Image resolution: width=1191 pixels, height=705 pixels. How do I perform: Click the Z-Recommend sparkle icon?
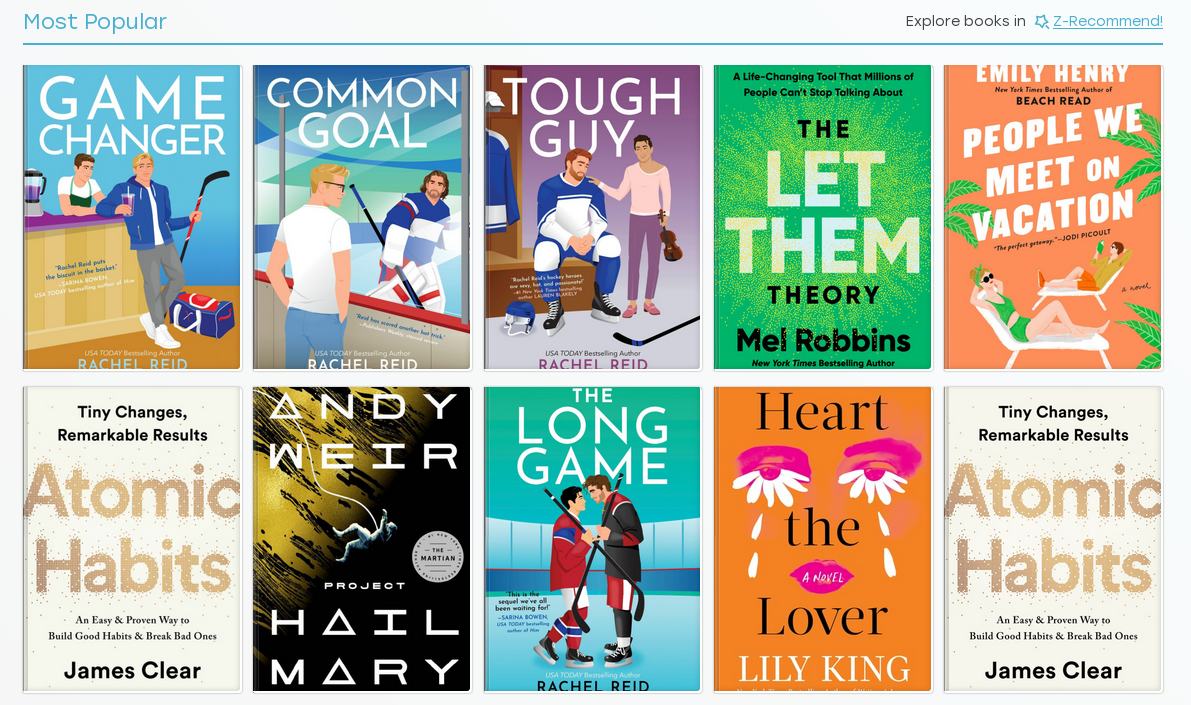[1042, 22]
